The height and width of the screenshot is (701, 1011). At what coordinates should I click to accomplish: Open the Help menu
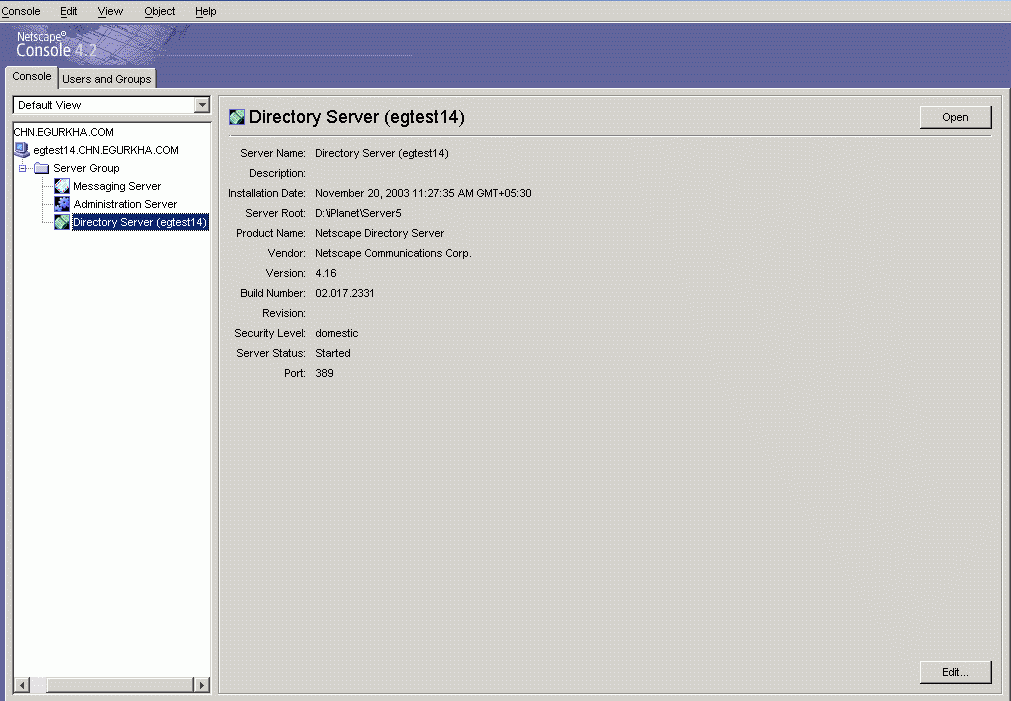pos(206,11)
